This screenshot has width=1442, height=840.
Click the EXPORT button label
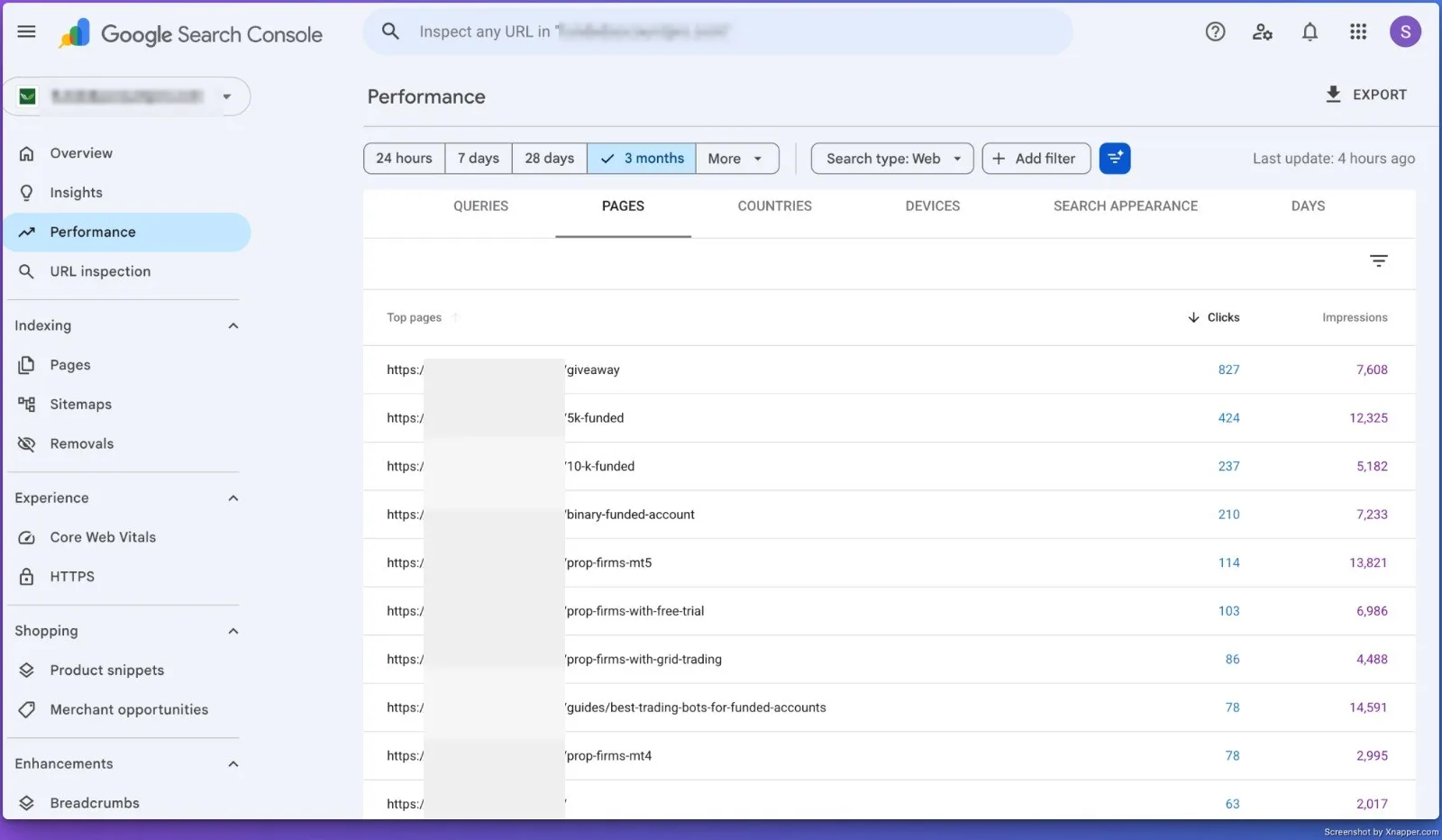click(x=1379, y=95)
